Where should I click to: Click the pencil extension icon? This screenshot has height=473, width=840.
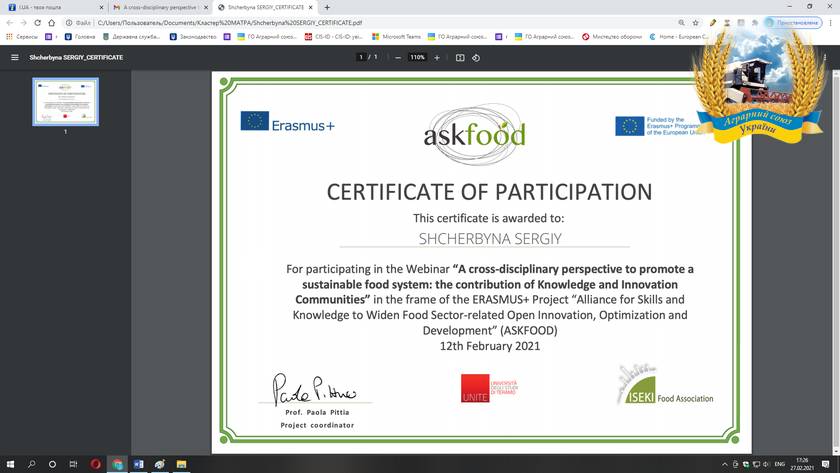coord(712,22)
